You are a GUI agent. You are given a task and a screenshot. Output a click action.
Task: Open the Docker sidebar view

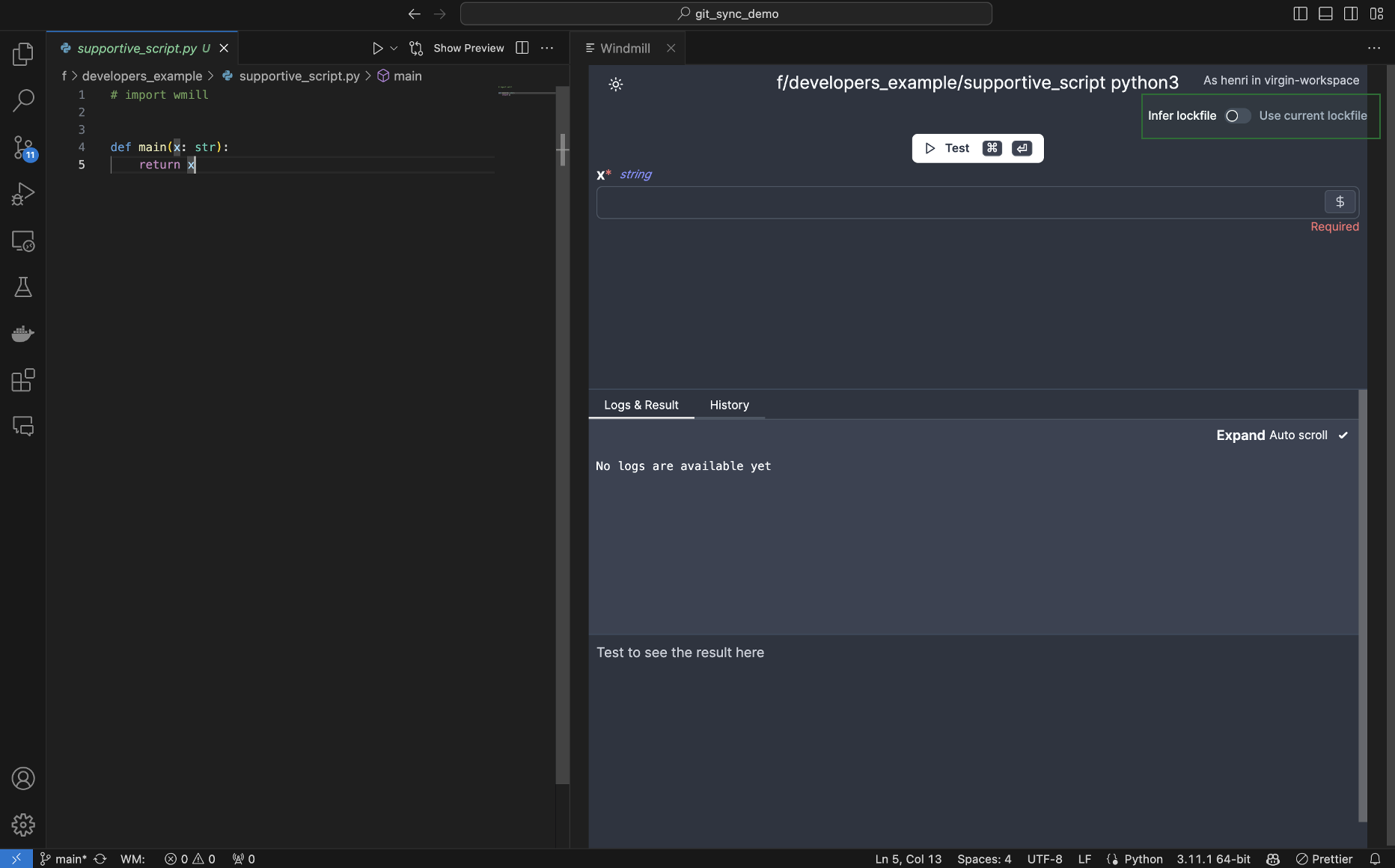click(23, 334)
